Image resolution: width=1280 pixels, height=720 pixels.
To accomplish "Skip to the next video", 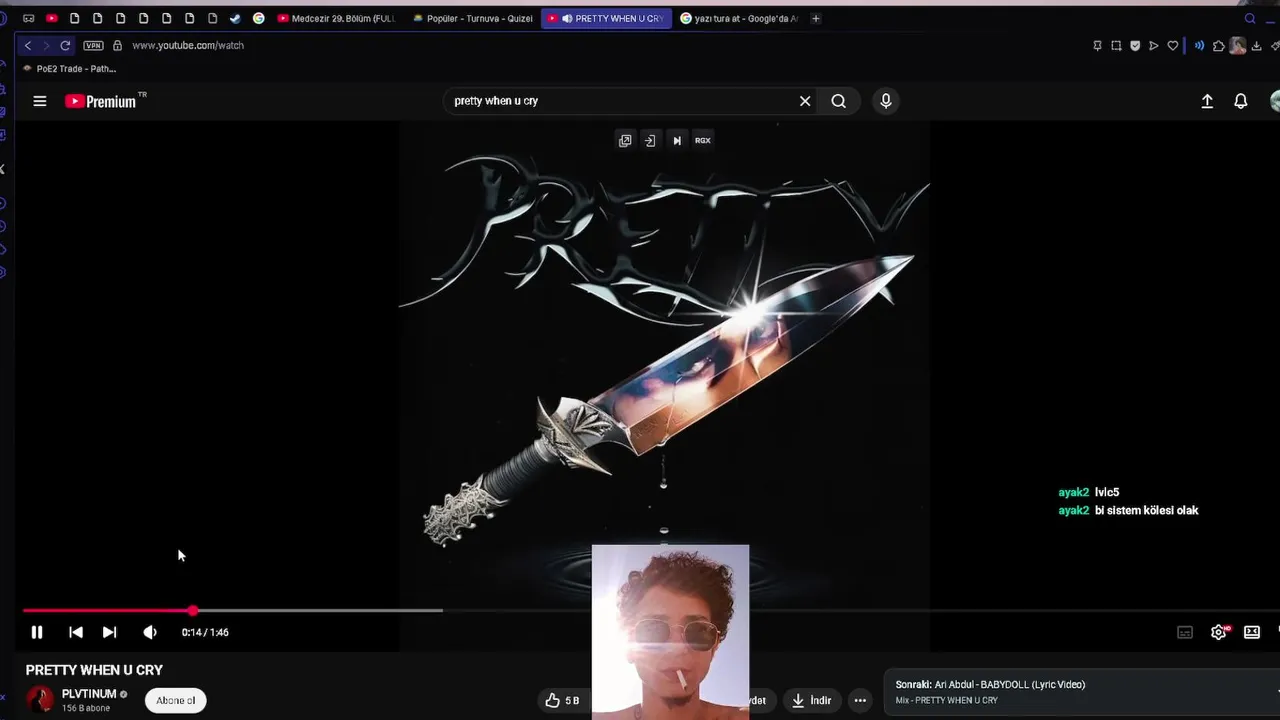I will click(110, 632).
